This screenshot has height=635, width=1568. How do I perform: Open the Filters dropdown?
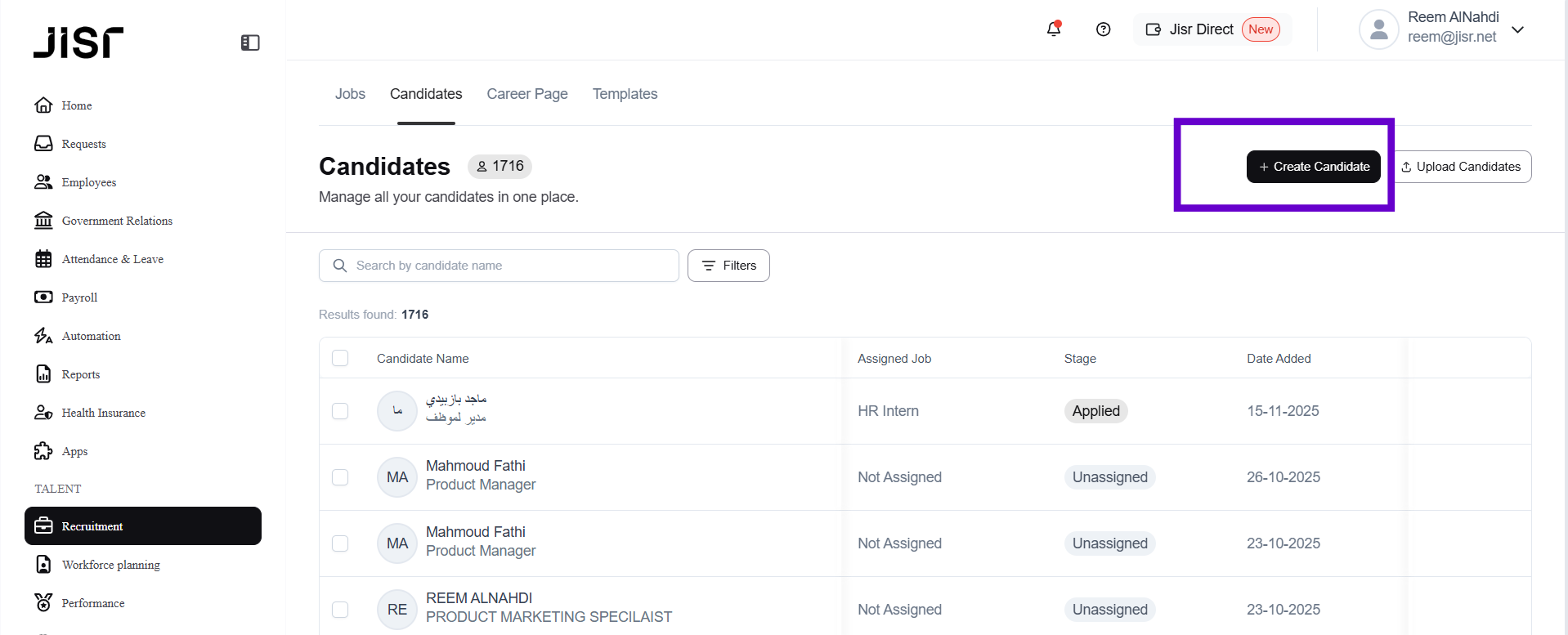[x=728, y=266]
